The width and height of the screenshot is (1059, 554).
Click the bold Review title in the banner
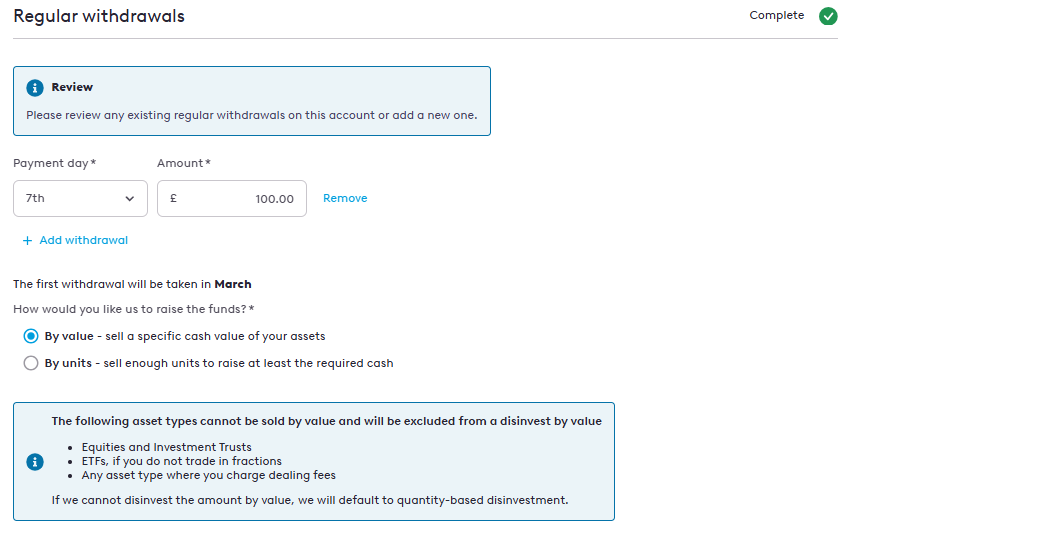pyautogui.click(x=72, y=88)
